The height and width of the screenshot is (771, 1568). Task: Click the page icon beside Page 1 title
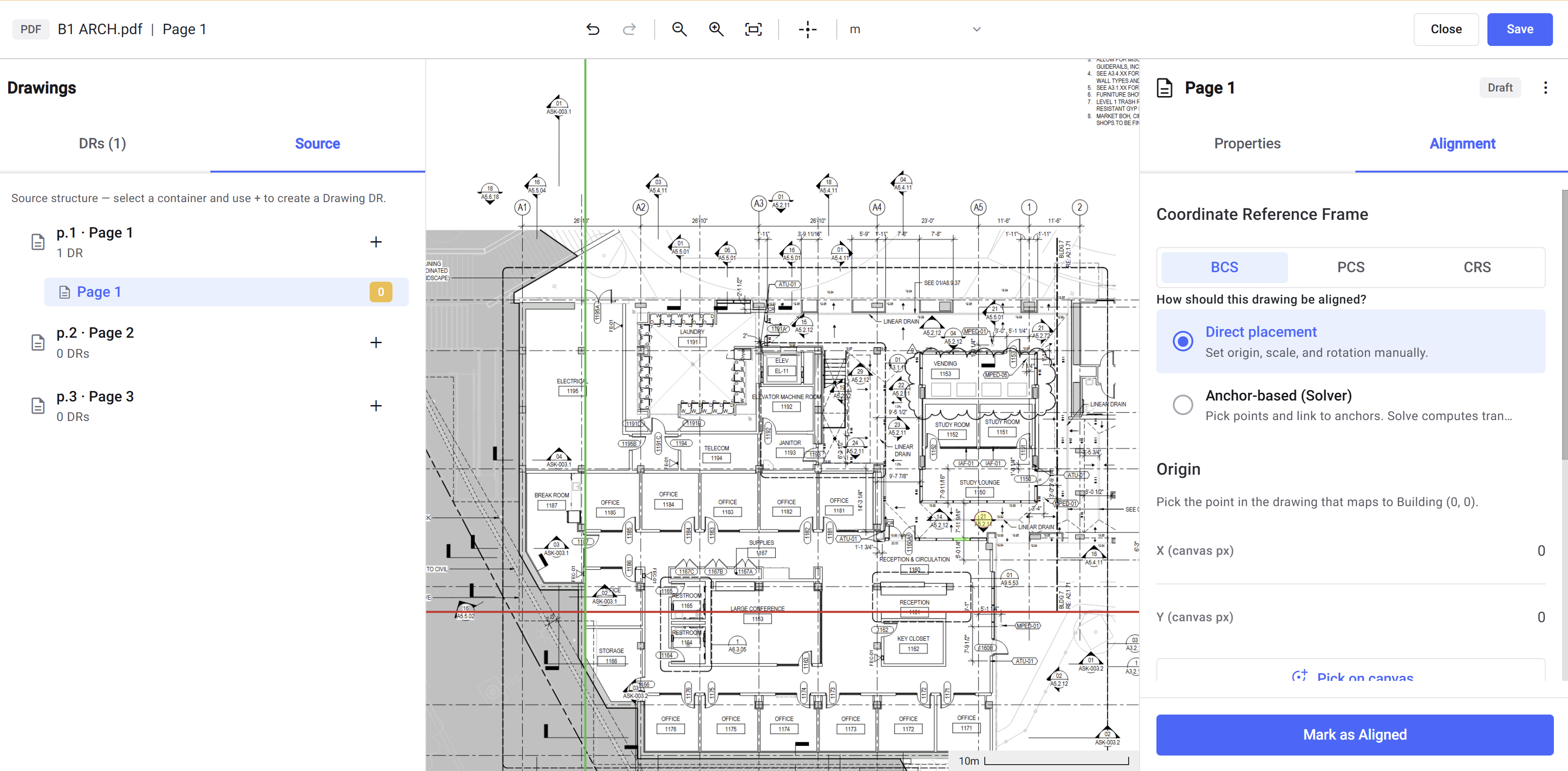[1164, 88]
